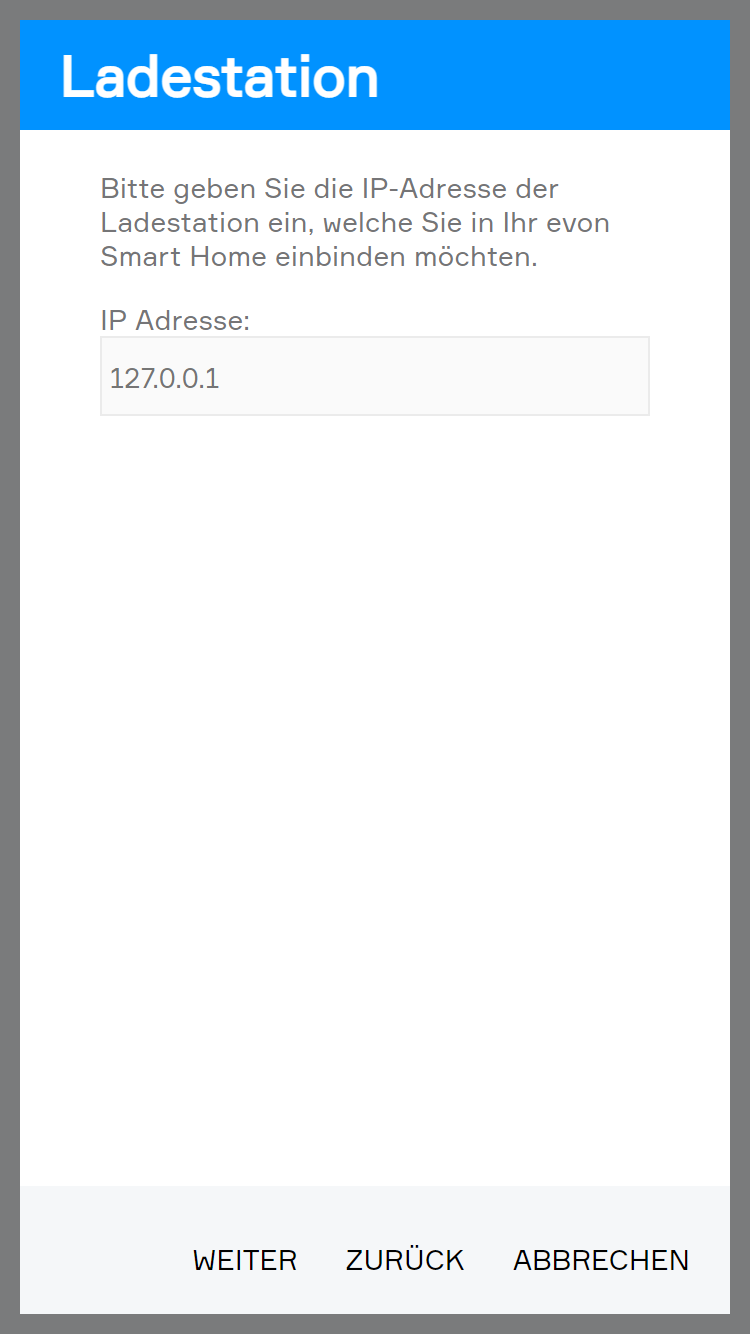This screenshot has width=750, height=1334.
Task: Click the gray footer bar left of WEITER
Action: tap(100, 1250)
